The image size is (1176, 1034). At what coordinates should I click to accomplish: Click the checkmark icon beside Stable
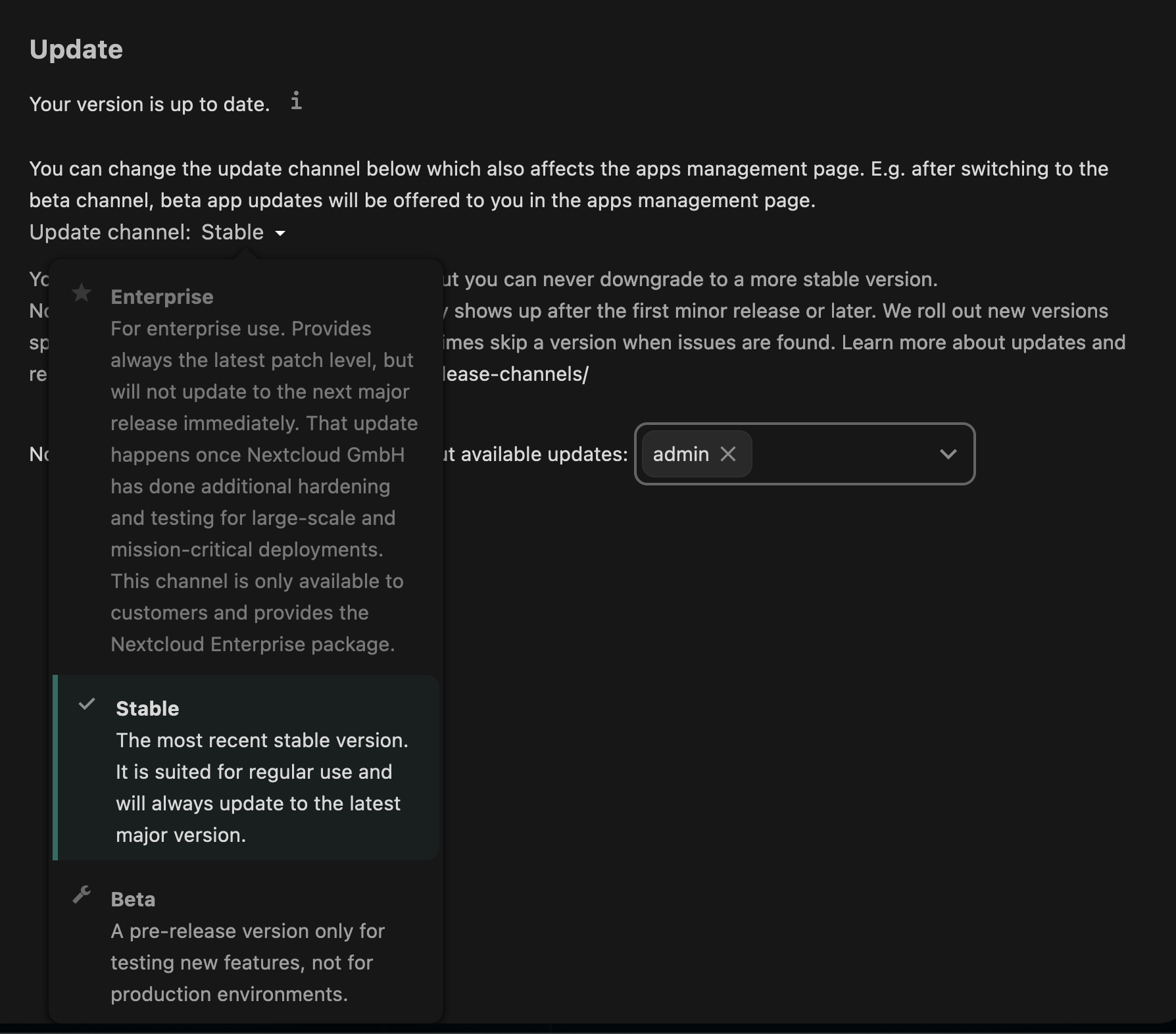tap(87, 705)
